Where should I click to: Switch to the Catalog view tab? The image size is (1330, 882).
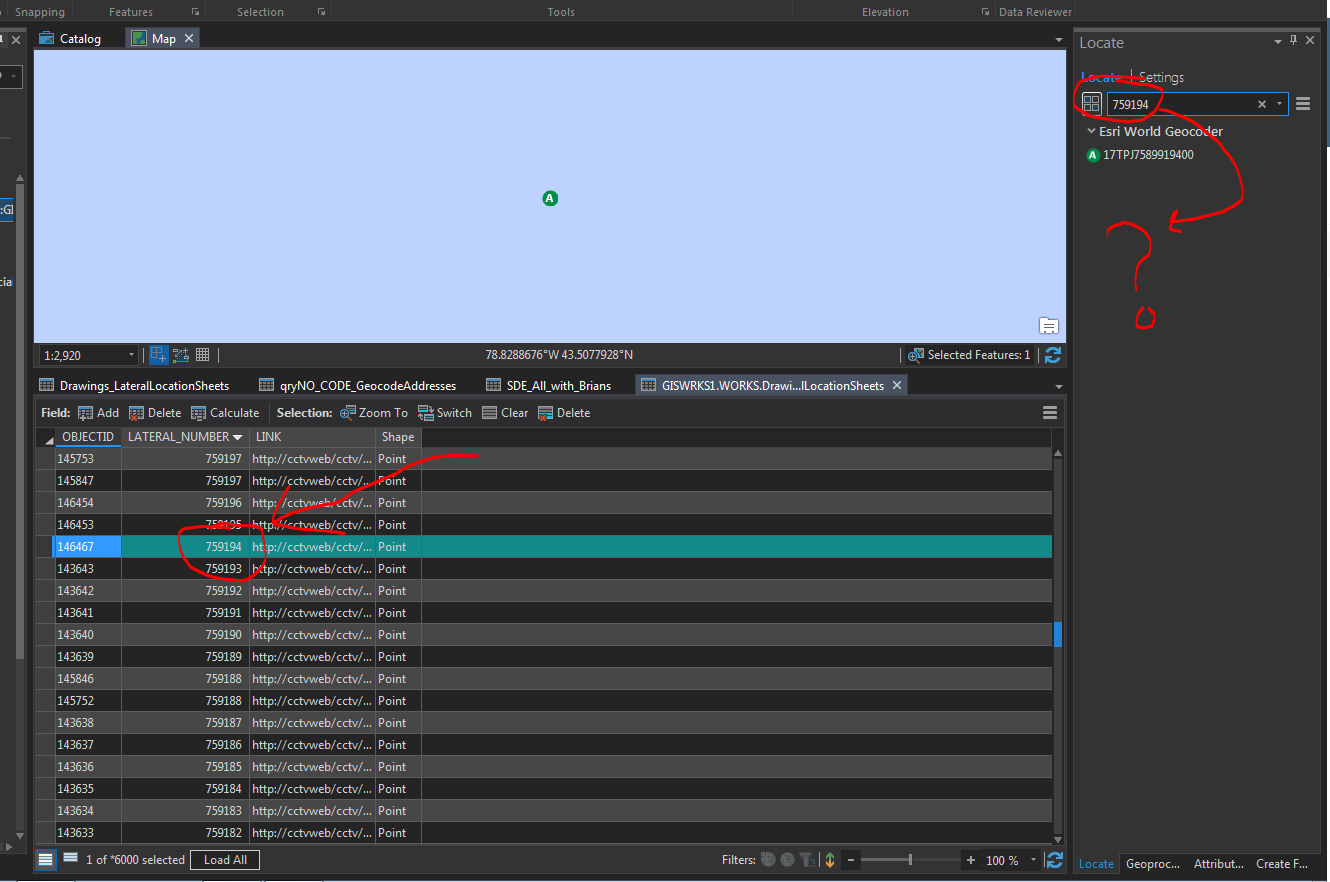coord(71,38)
